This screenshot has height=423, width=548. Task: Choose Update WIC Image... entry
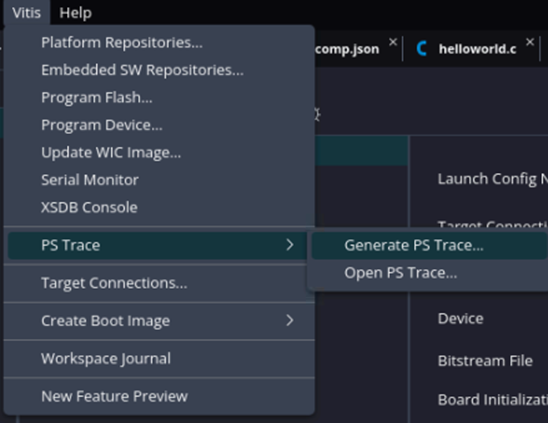click(159, 152)
